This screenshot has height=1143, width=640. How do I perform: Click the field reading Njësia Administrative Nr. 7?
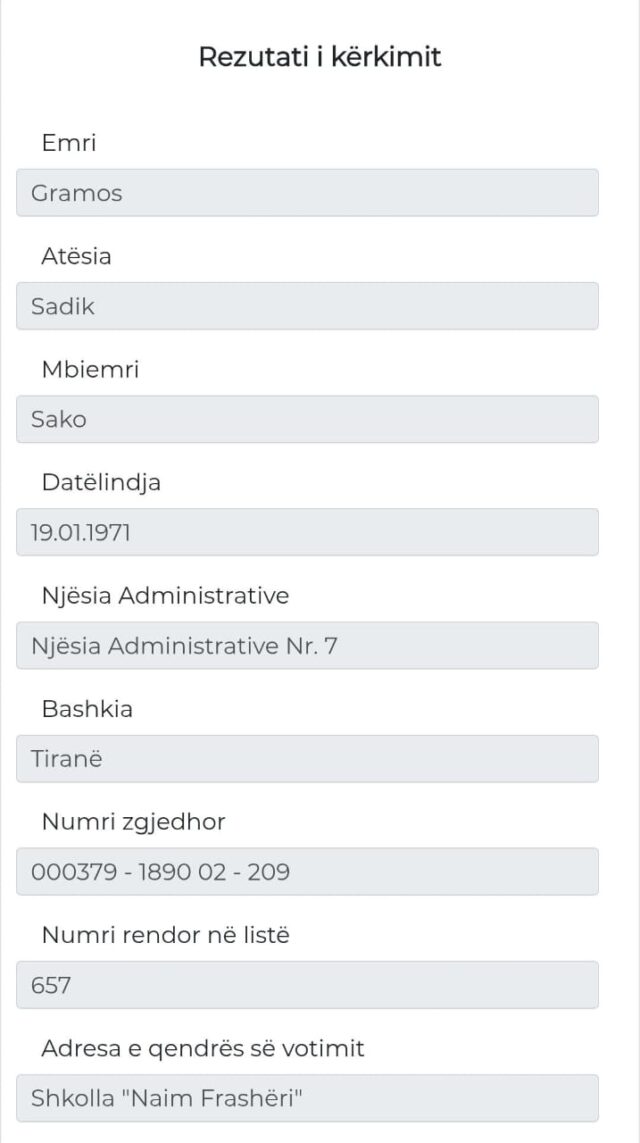click(307, 646)
